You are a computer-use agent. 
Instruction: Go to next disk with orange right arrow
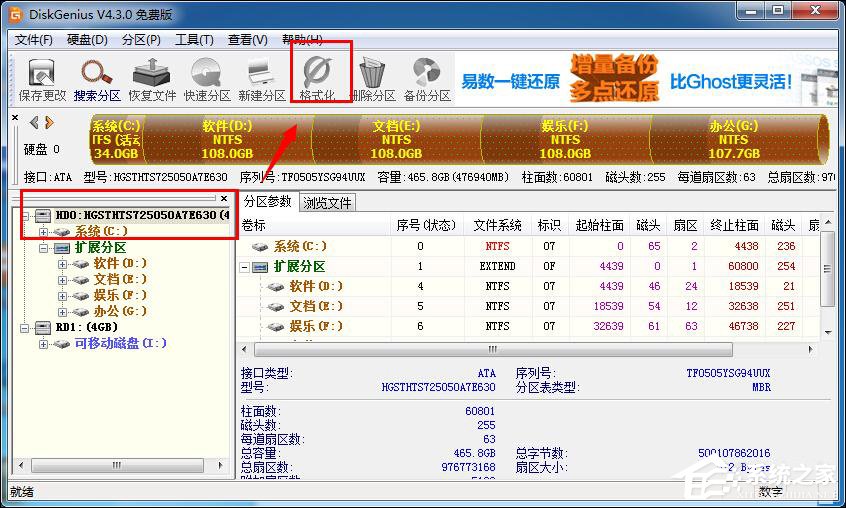click(50, 123)
